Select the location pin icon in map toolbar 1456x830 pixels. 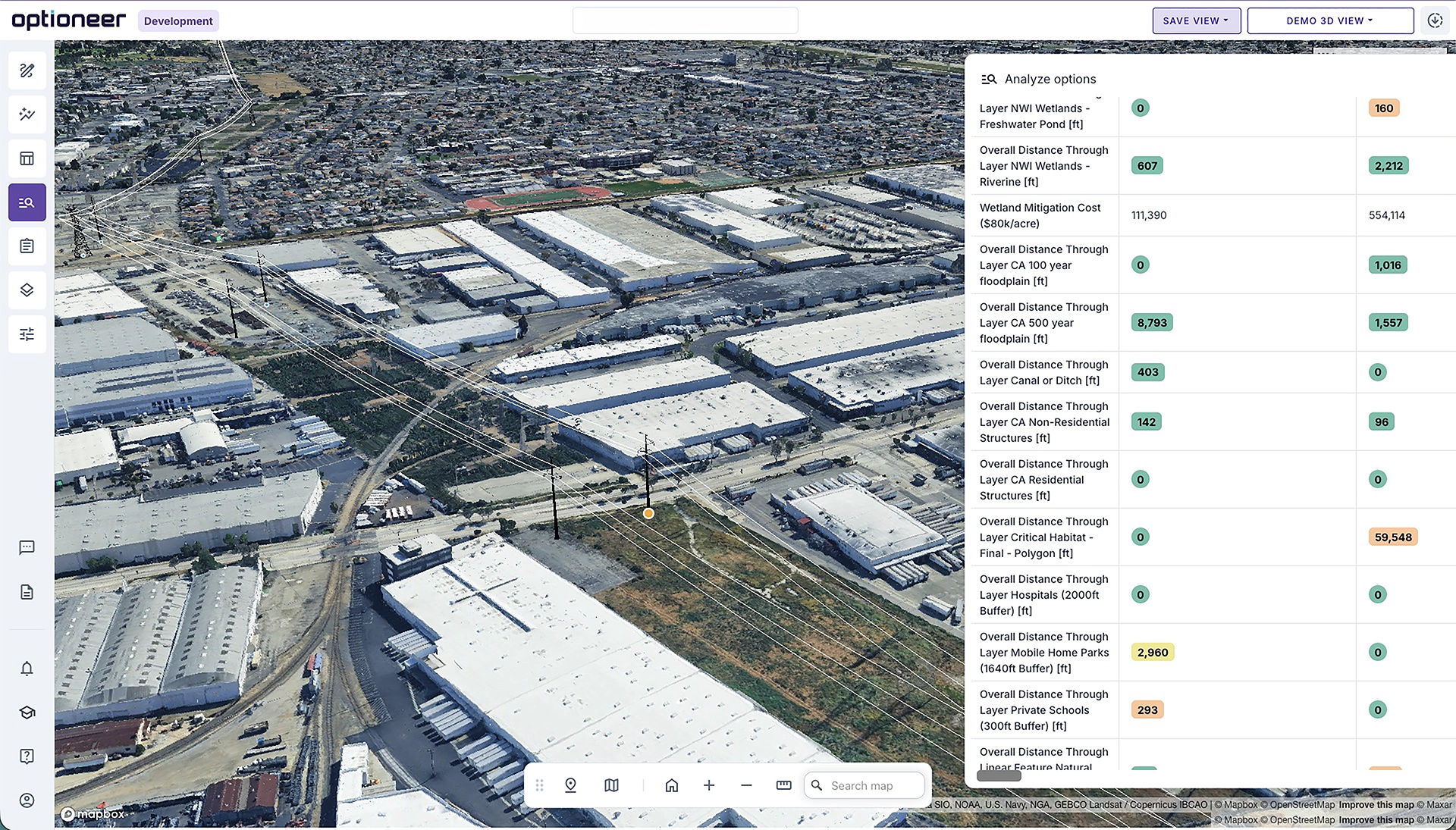coord(571,785)
